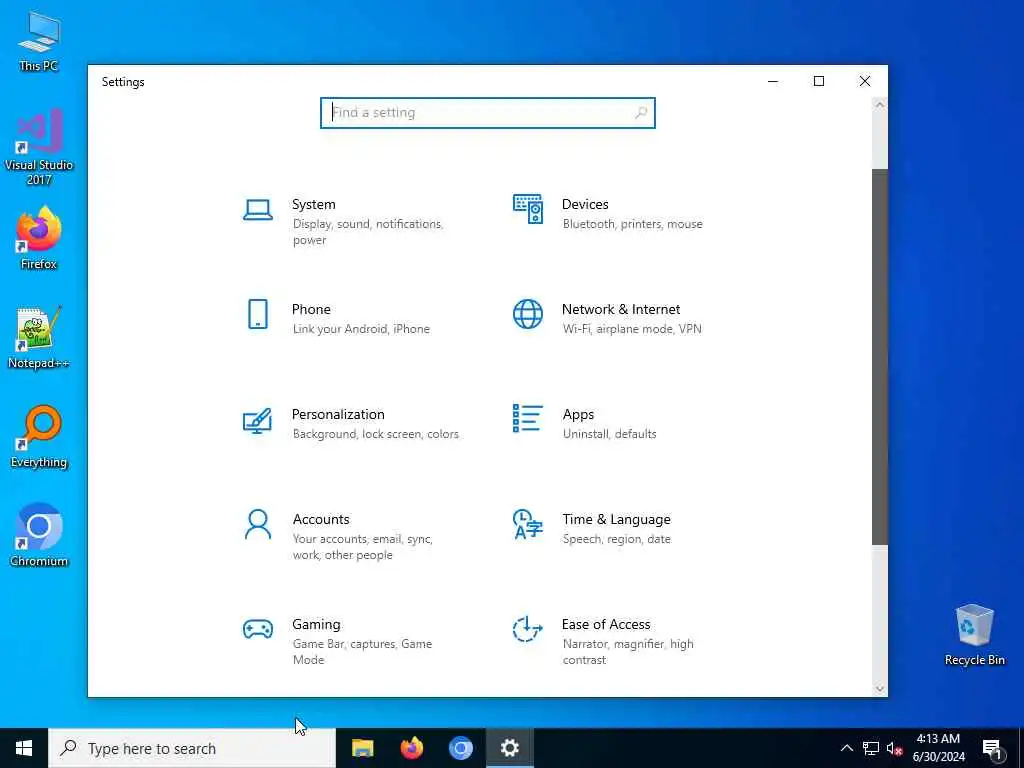Viewport: 1024px width, 768px height.
Task: Click 'Bluetooth, printers, mouse' description
Action: click(x=633, y=224)
